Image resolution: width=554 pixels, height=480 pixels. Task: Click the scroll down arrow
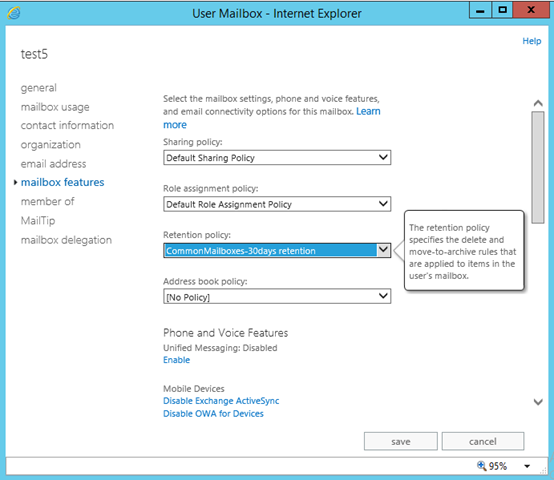(538, 402)
